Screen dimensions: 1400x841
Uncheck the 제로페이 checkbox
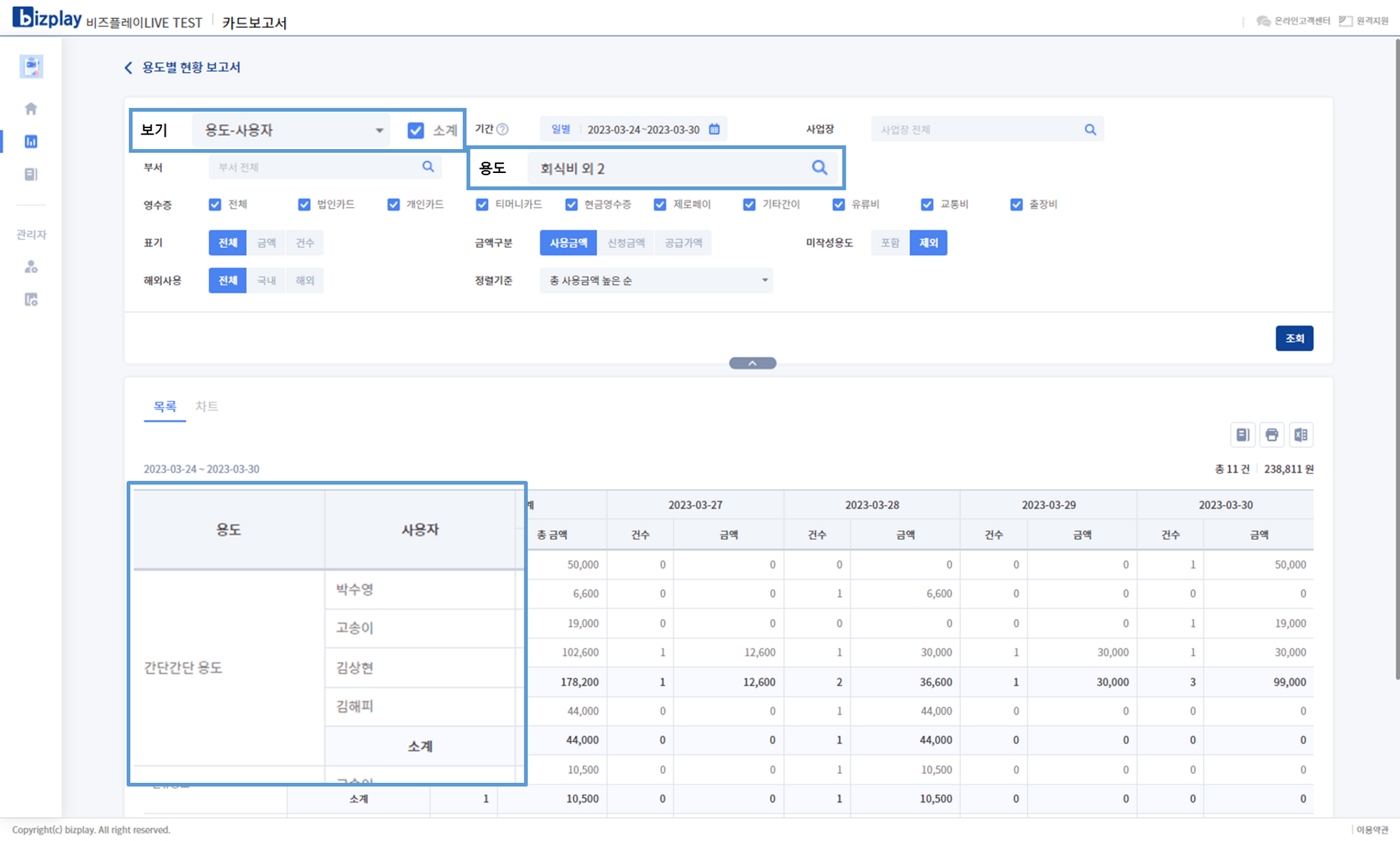[x=660, y=204]
